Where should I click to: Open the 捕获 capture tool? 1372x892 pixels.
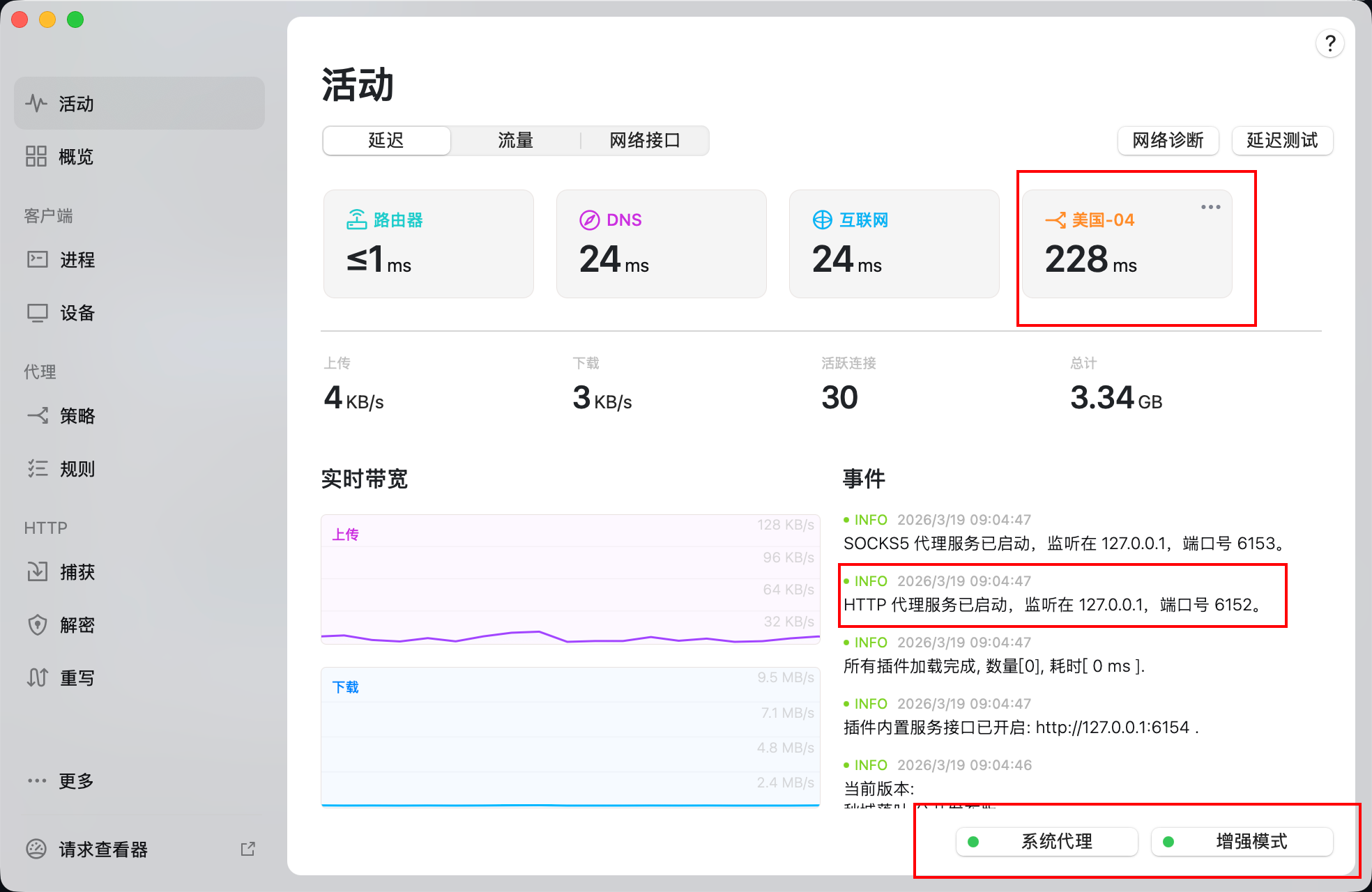(77, 572)
